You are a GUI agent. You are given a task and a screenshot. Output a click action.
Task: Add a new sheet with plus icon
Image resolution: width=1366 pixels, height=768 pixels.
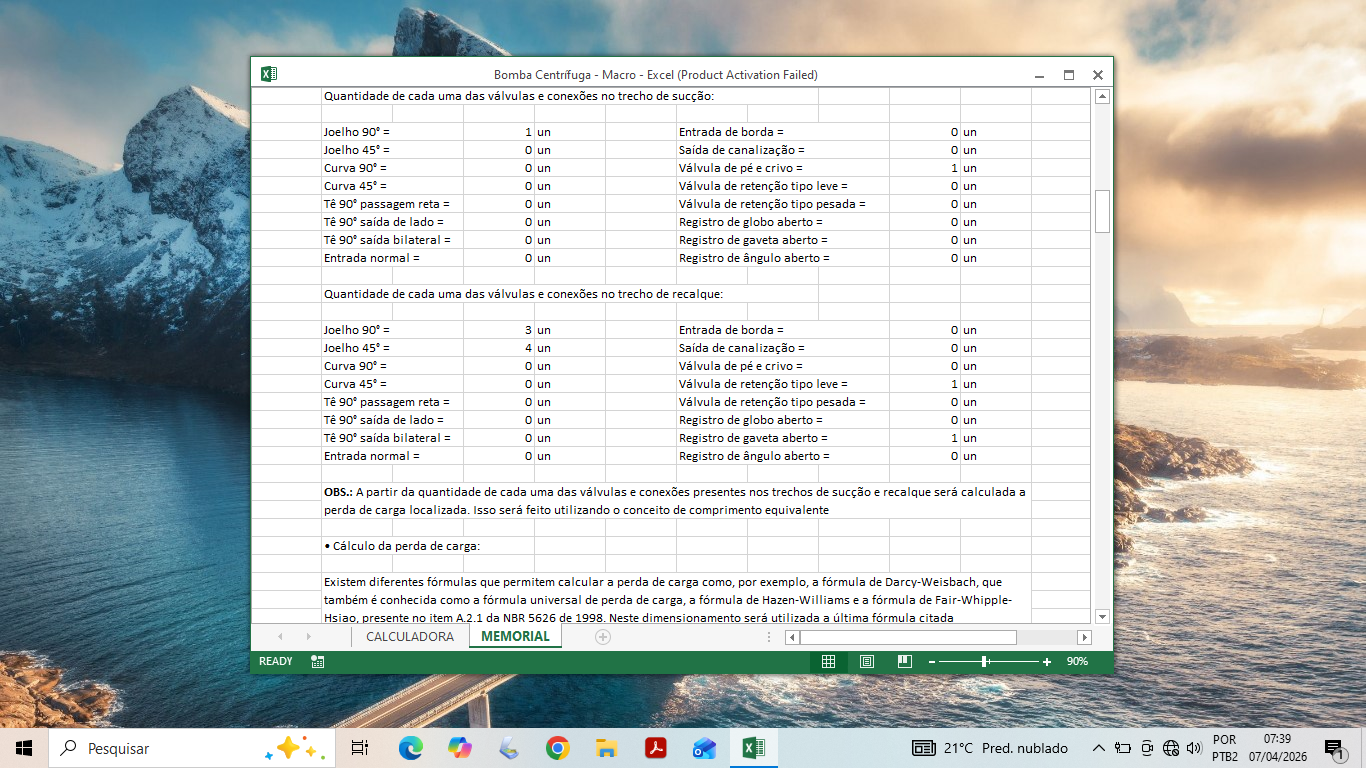coord(603,637)
